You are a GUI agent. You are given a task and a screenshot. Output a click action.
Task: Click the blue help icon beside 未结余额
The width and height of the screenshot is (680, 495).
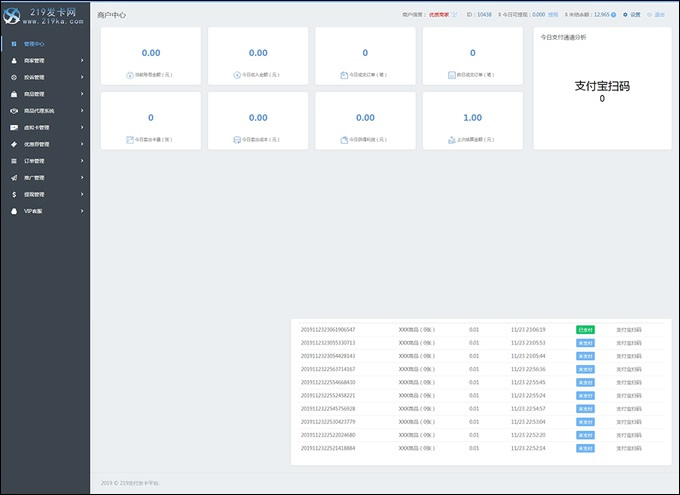[613, 16]
